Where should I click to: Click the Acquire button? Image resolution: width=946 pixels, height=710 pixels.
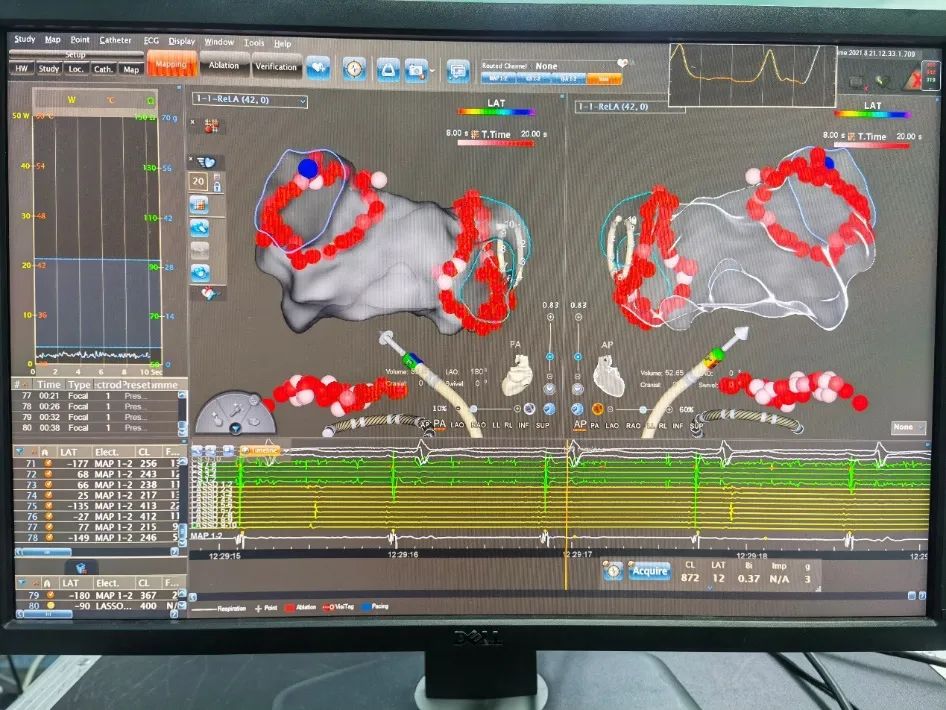[x=649, y=571]
